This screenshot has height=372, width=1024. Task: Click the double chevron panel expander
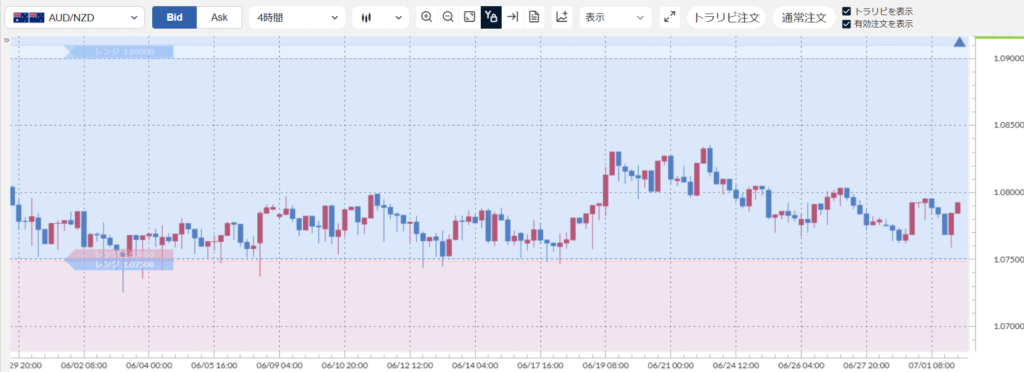(6, 40)
